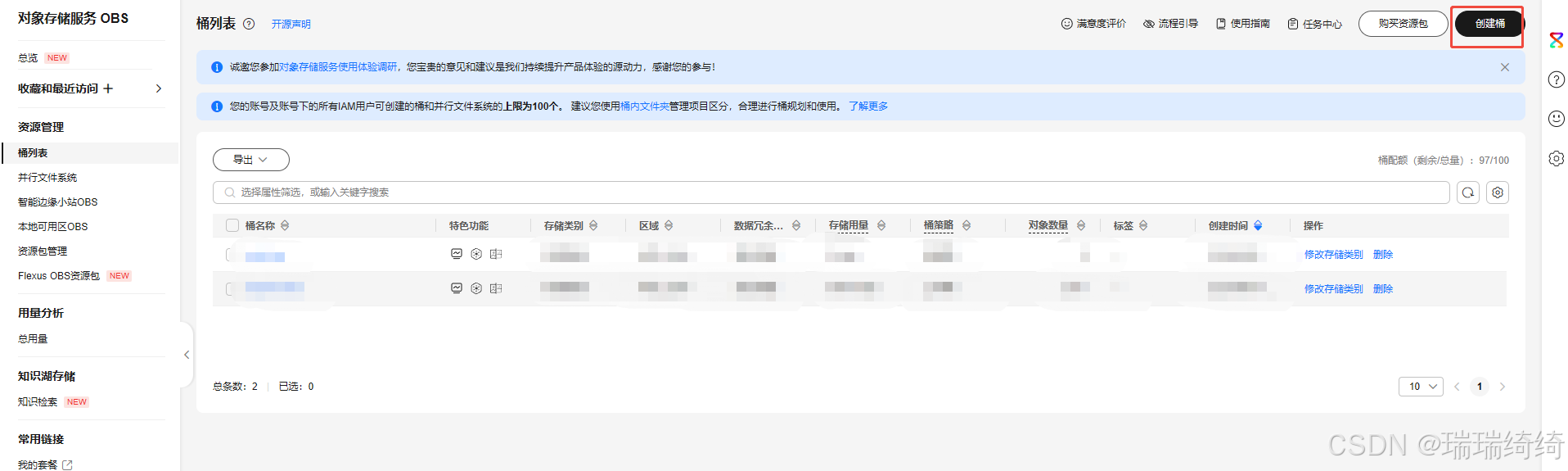1568x471 pixels.
Task: Open 总用量 in sidebar
Action: [33, 339]
